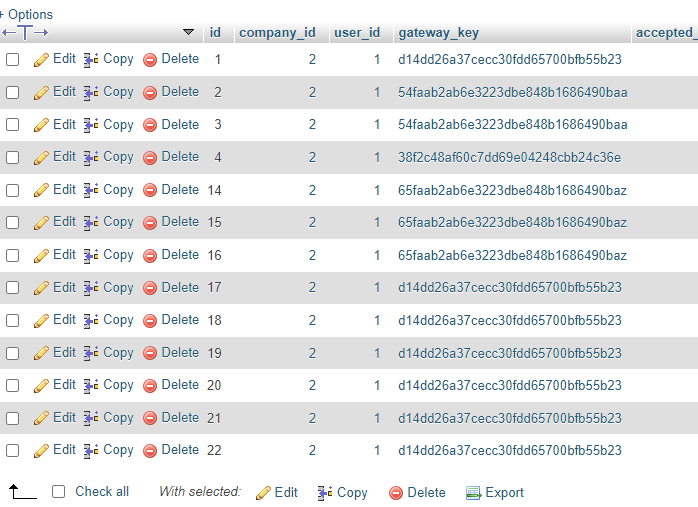Screen dimensions: 698x507
Task: Click the Edit pencil icon for row id 22
Action: pos(41,450)
